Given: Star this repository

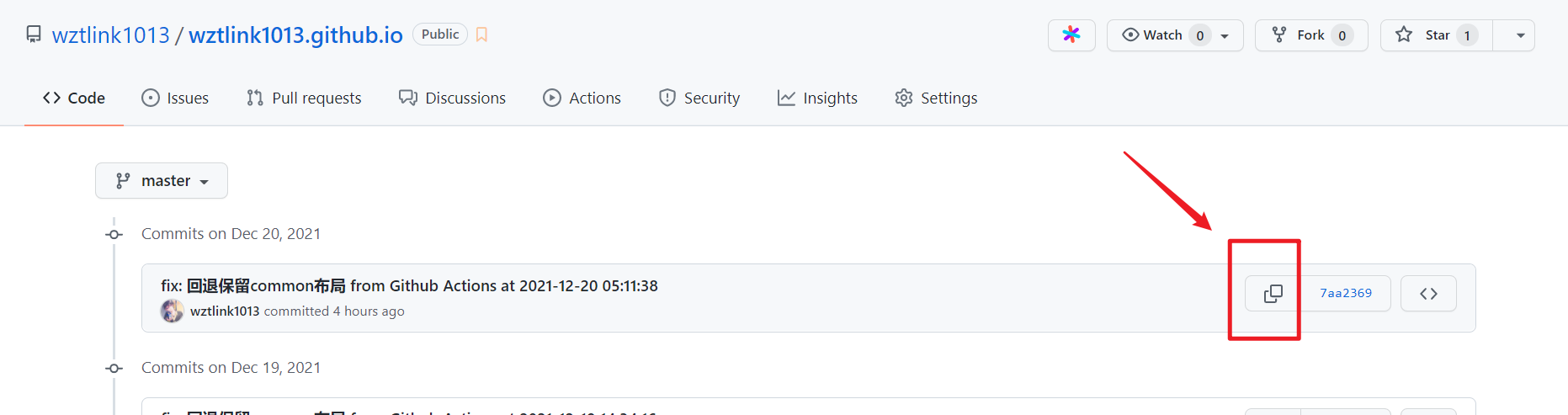Looking at the screenshot, I should tap(1437, 35).
